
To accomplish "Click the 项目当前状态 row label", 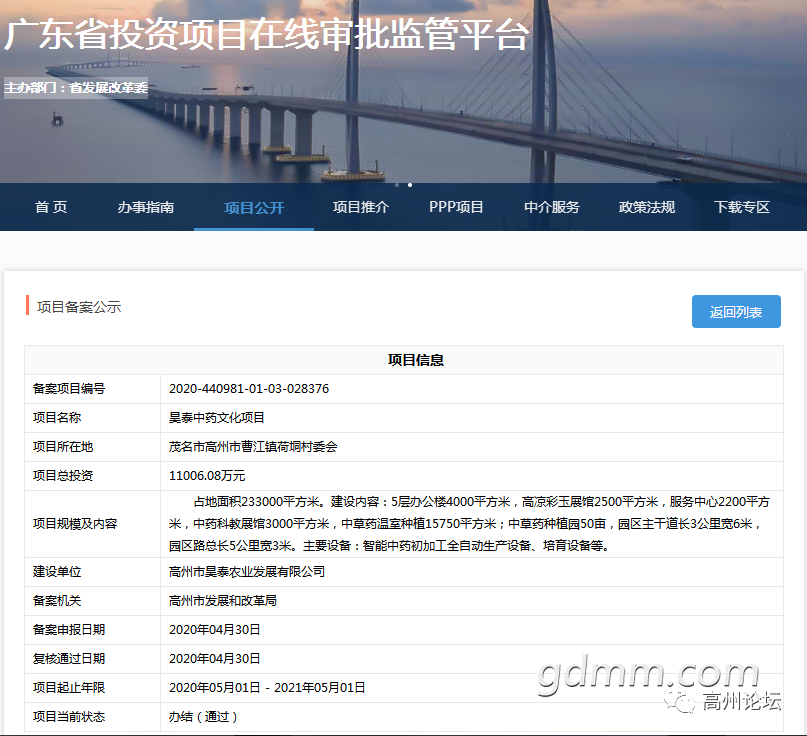I will click(69, 716).
